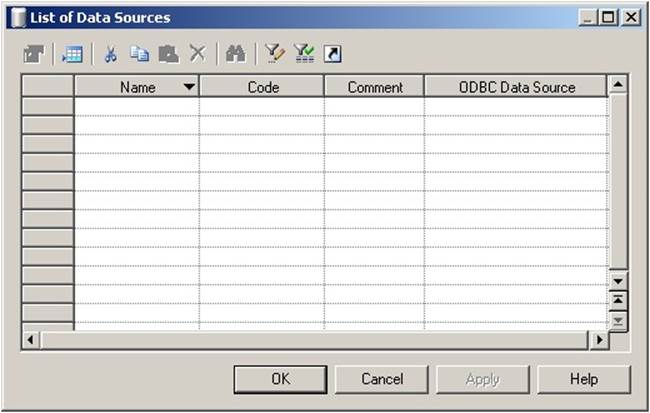This screenshot has width=650, height=413.
Task: Click the Add a Row icon
Action: (x=73, y=54)
